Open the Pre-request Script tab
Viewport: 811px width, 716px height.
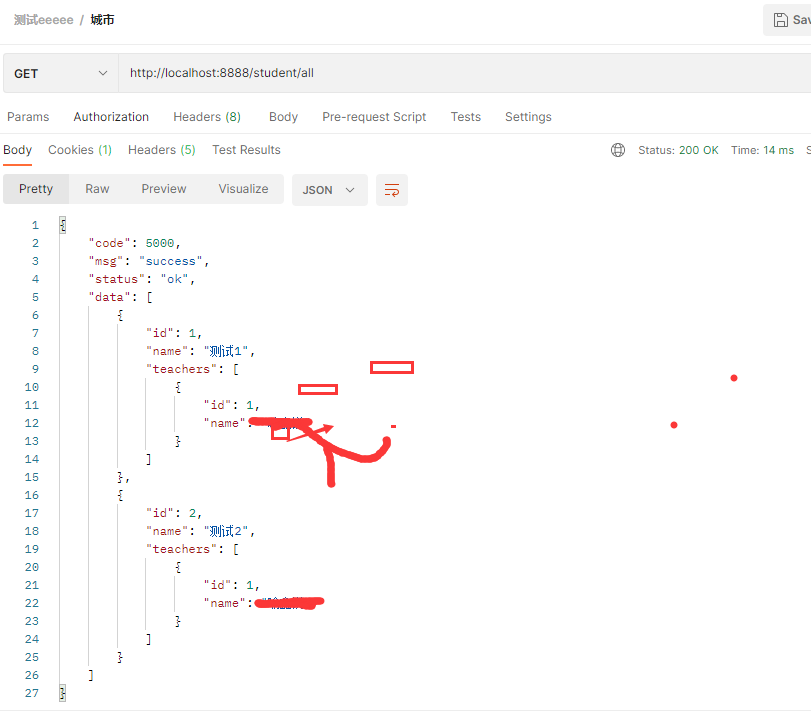[374, 117]
